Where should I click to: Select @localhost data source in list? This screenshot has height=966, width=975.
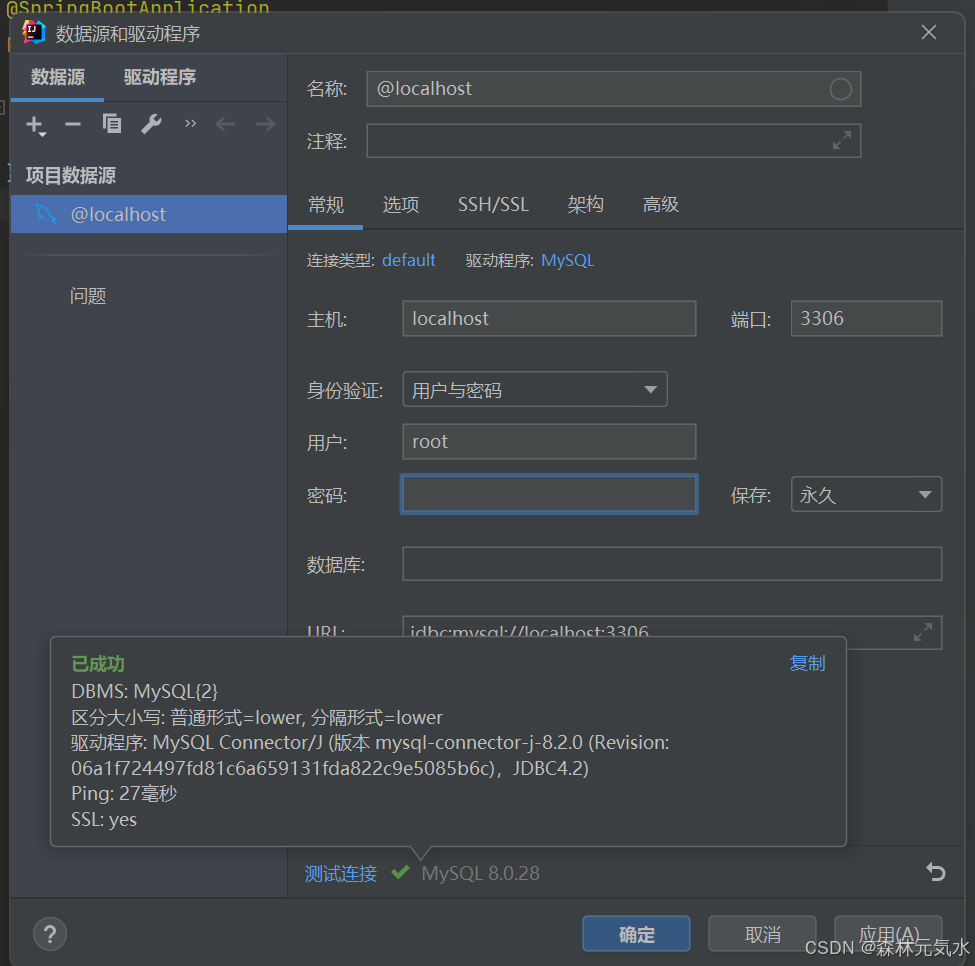click(x=149, y=214)
